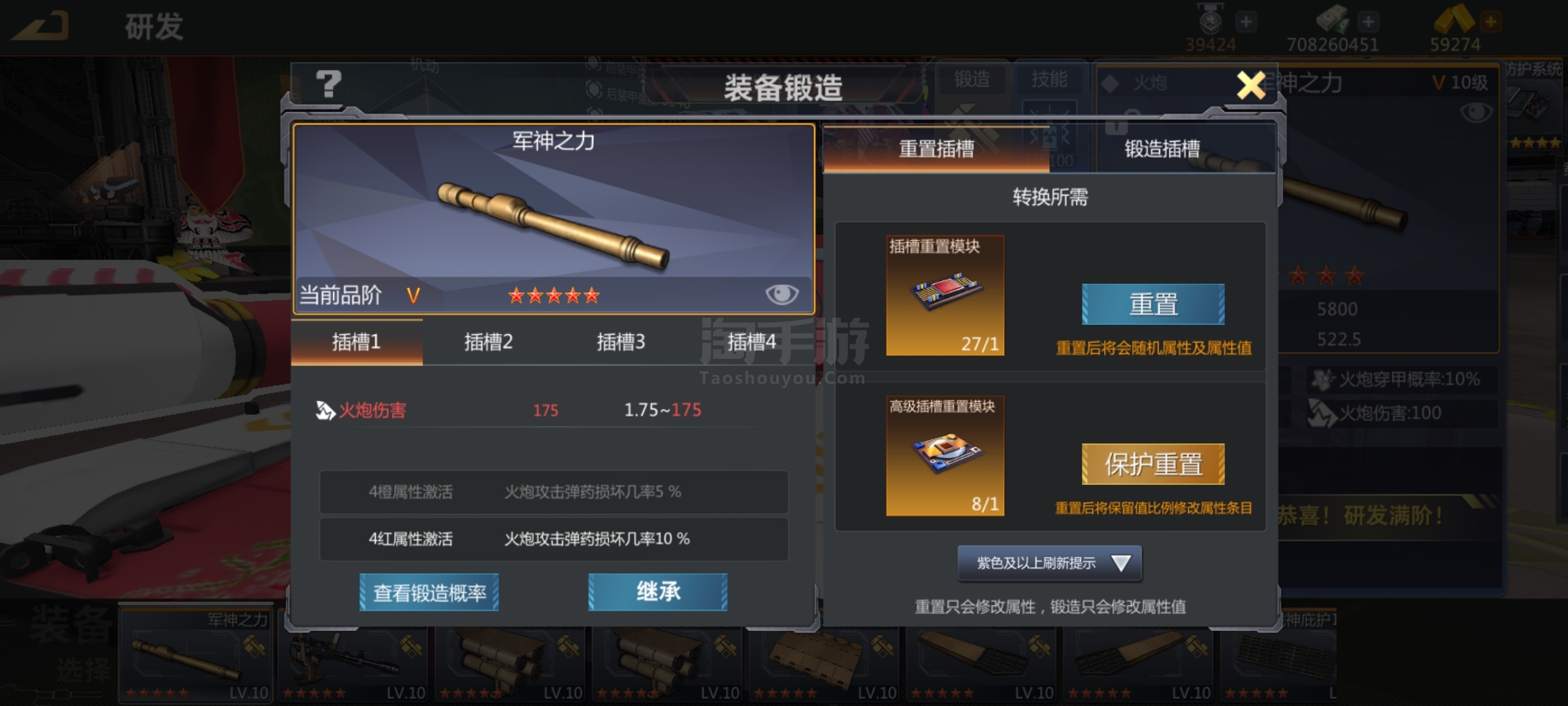Click the 继承 inherit button
This screenshot has height=706, width=1568.
(658, 592)
